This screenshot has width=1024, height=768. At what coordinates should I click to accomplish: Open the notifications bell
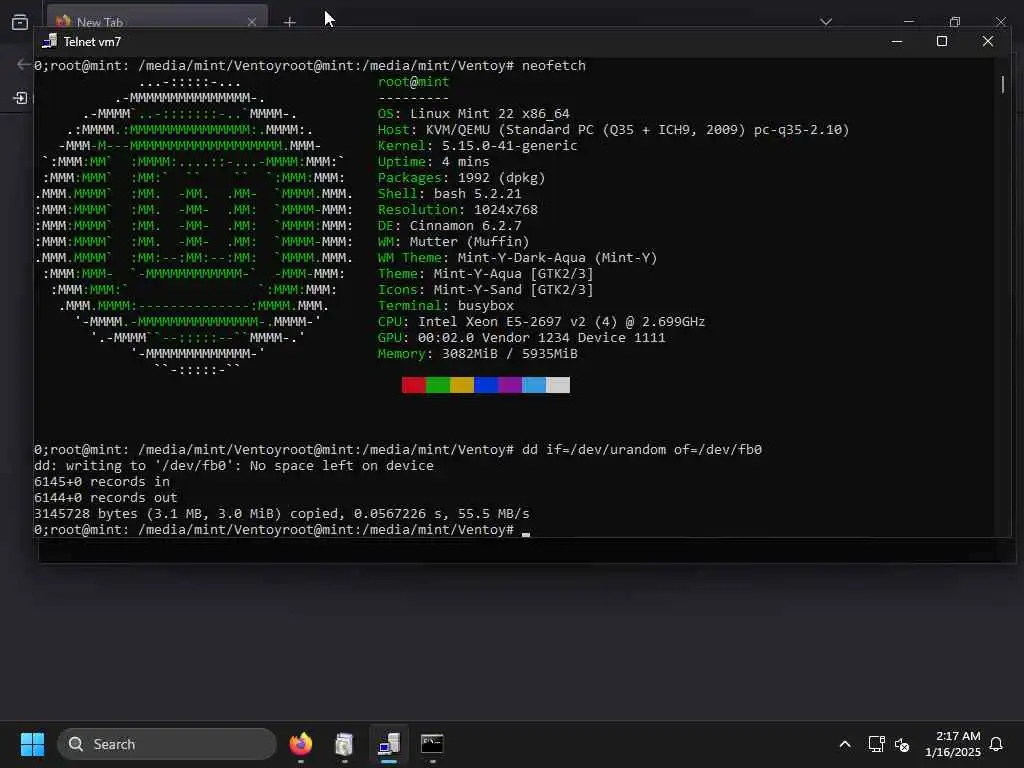click(996, 744)
